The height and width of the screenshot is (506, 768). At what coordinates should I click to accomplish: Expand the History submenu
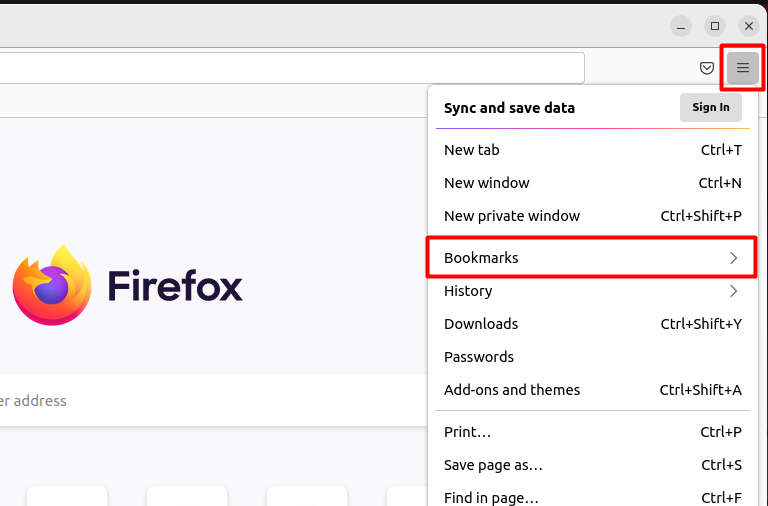(593, 291)
